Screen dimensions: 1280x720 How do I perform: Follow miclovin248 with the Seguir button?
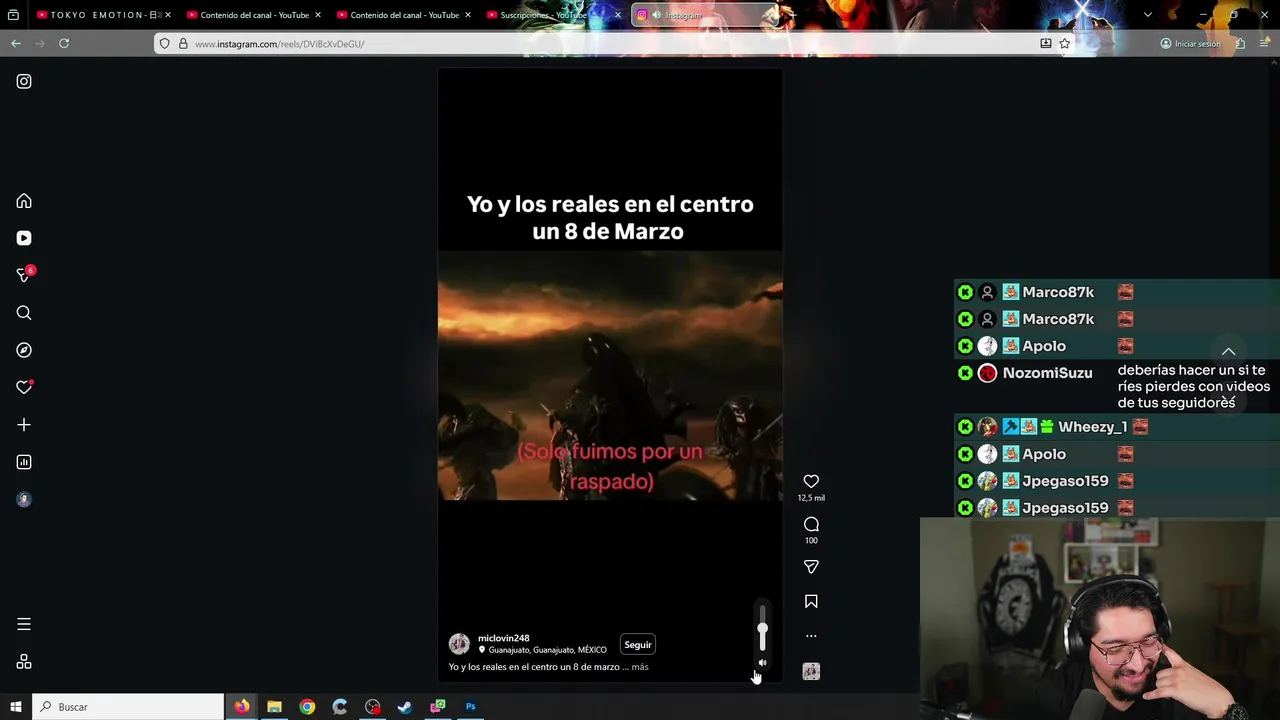(638, 645)
